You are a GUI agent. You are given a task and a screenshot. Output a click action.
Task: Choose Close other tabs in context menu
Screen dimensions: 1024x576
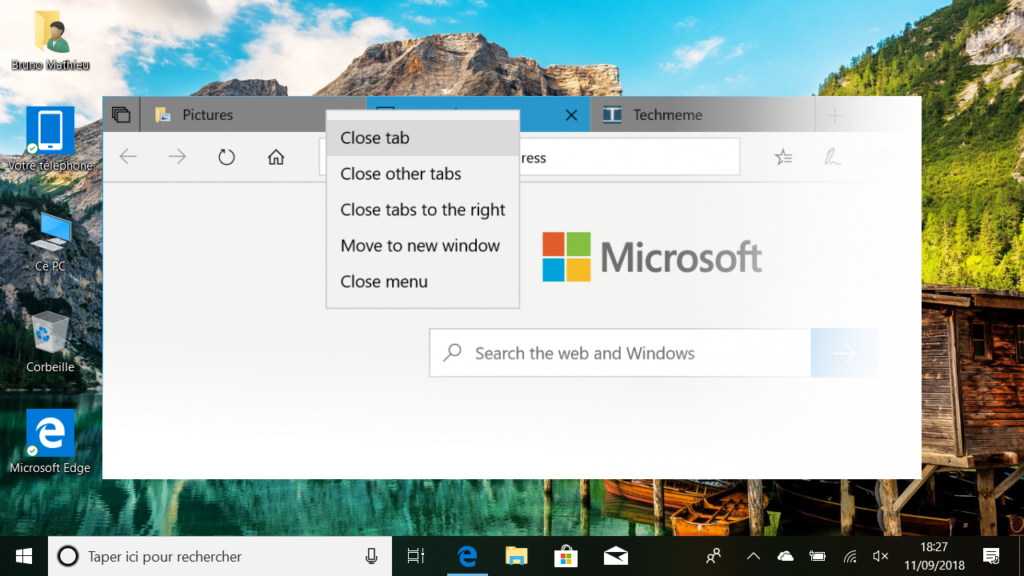tap(423, 174)
